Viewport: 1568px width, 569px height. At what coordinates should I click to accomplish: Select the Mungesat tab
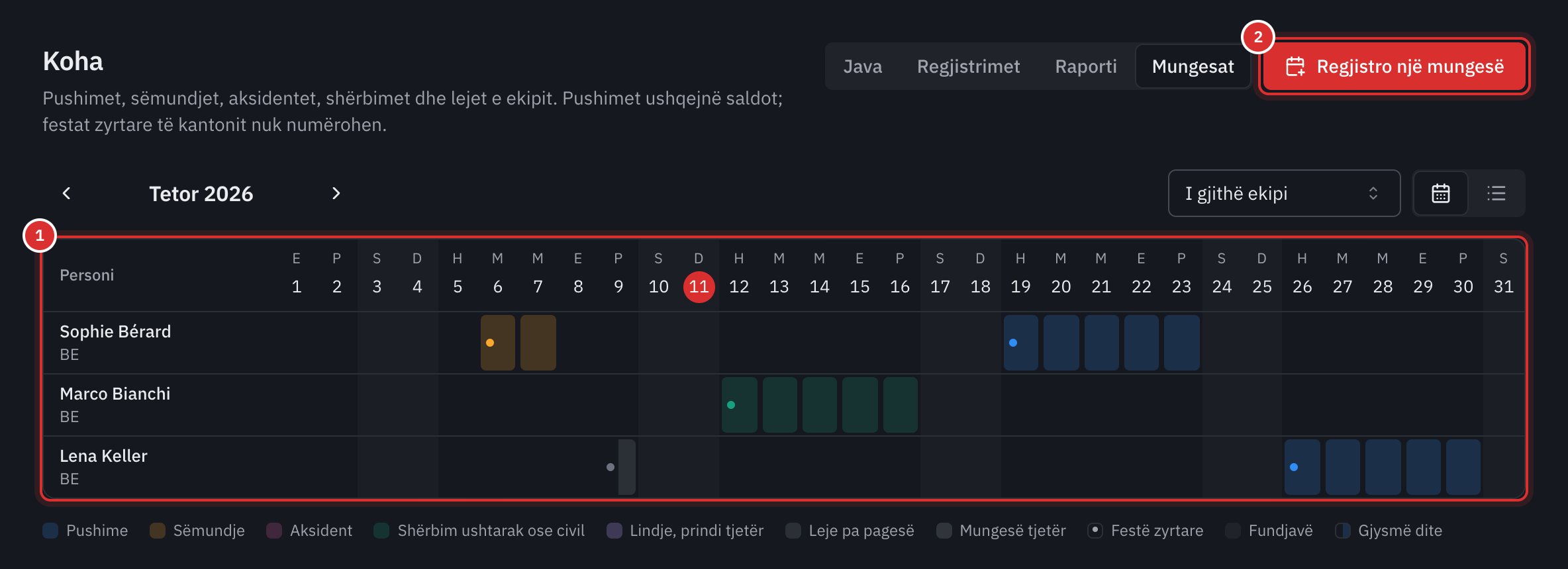(x=1193, y=66)
